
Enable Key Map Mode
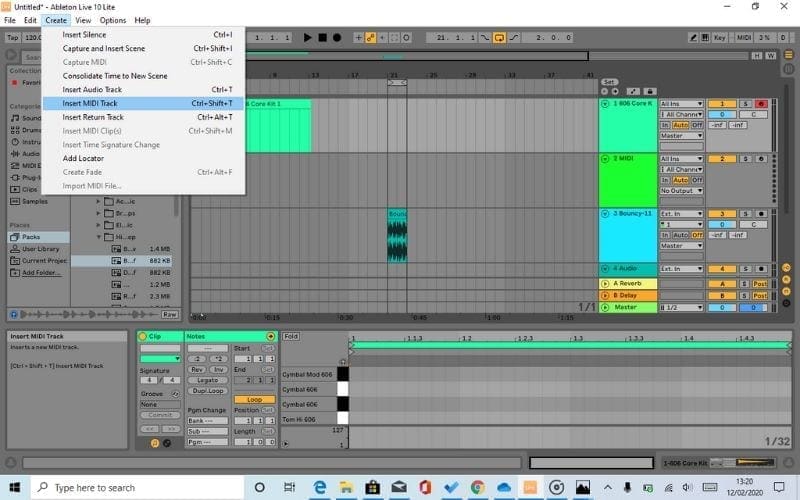[719, 37]
